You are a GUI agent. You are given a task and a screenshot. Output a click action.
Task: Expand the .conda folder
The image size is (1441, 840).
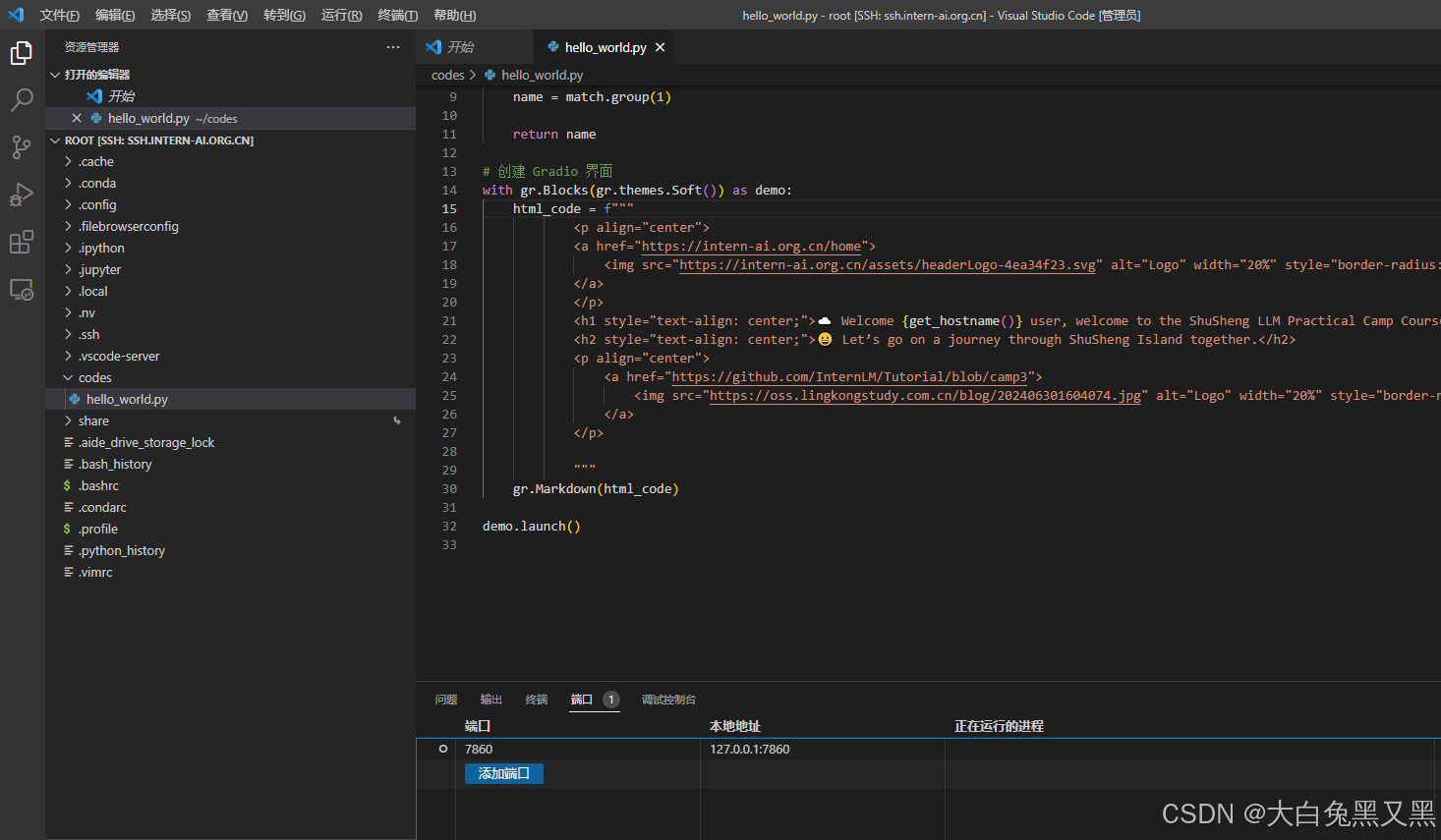pyautogui.click(x=230, y=183)
